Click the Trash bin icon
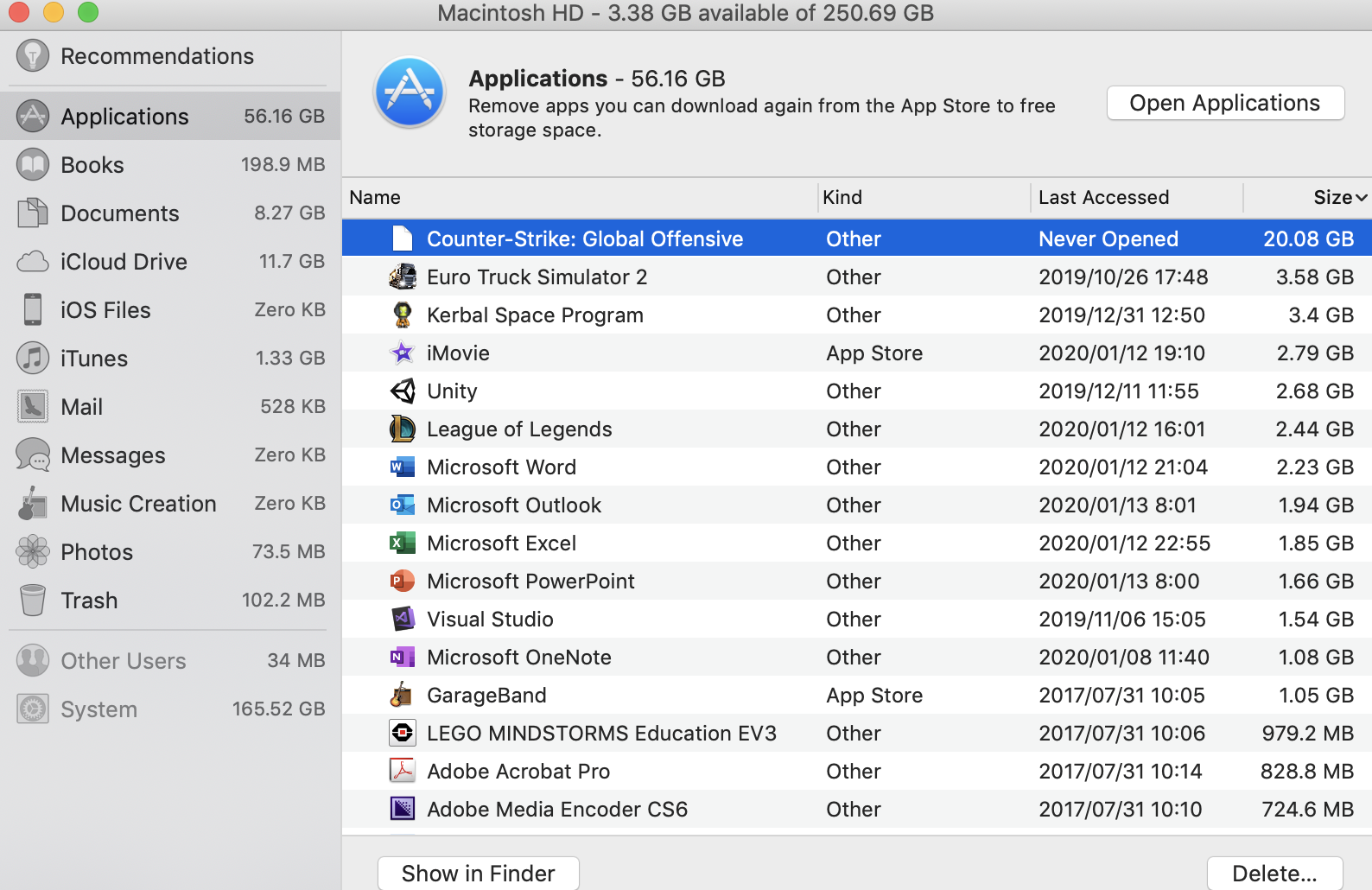The height and width of the screenshot is (890, 1372). (33, 600)
